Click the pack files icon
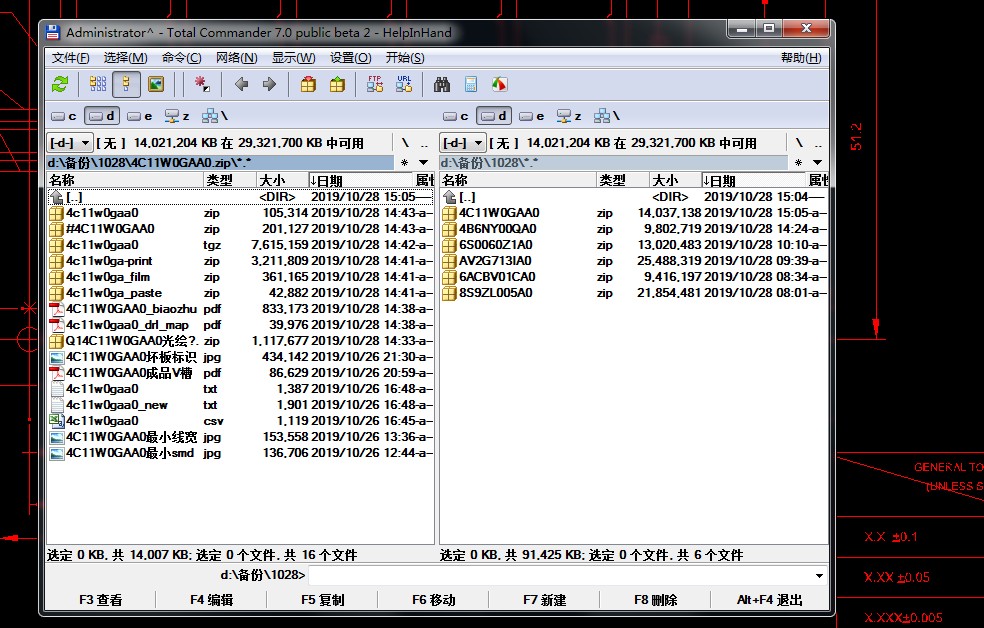 [308, 84]
